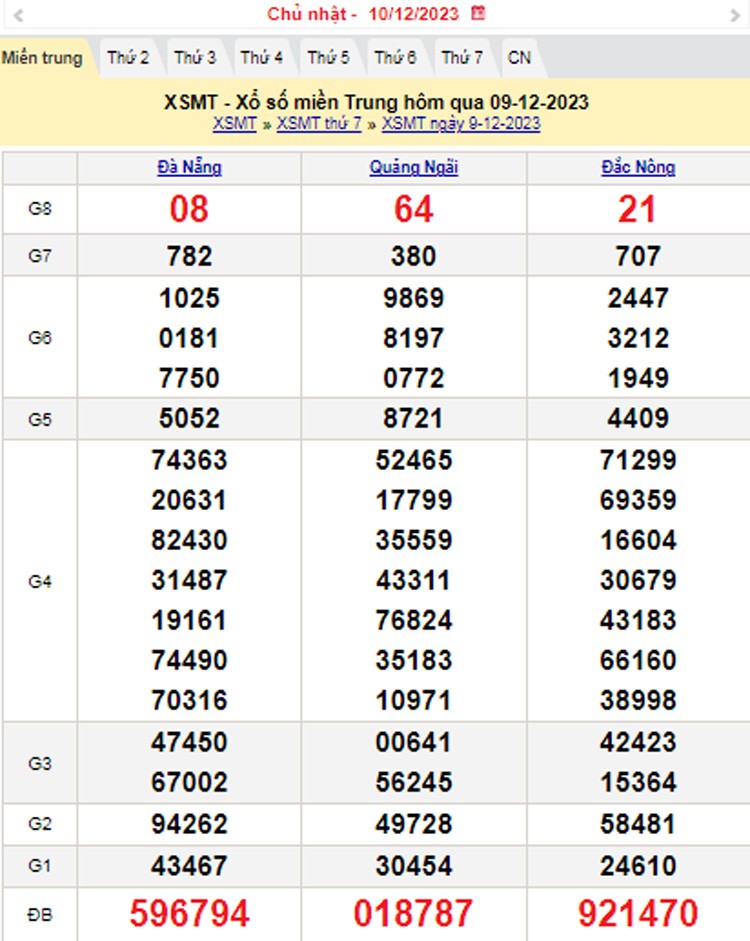The width and height of the screenshot is (750, 941).
Task: Open the Thứ 4 tab
Action: pos(262,58)
